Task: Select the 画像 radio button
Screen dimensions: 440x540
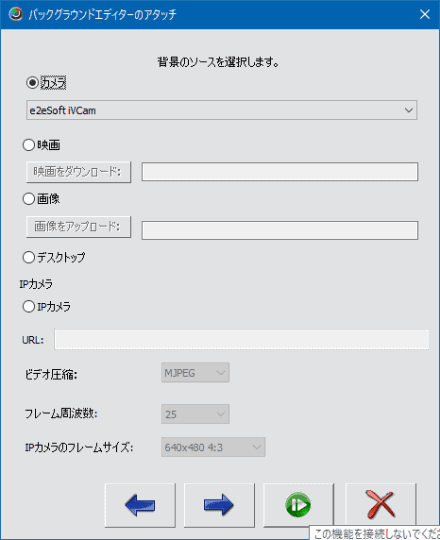Action: pos(29,199)
